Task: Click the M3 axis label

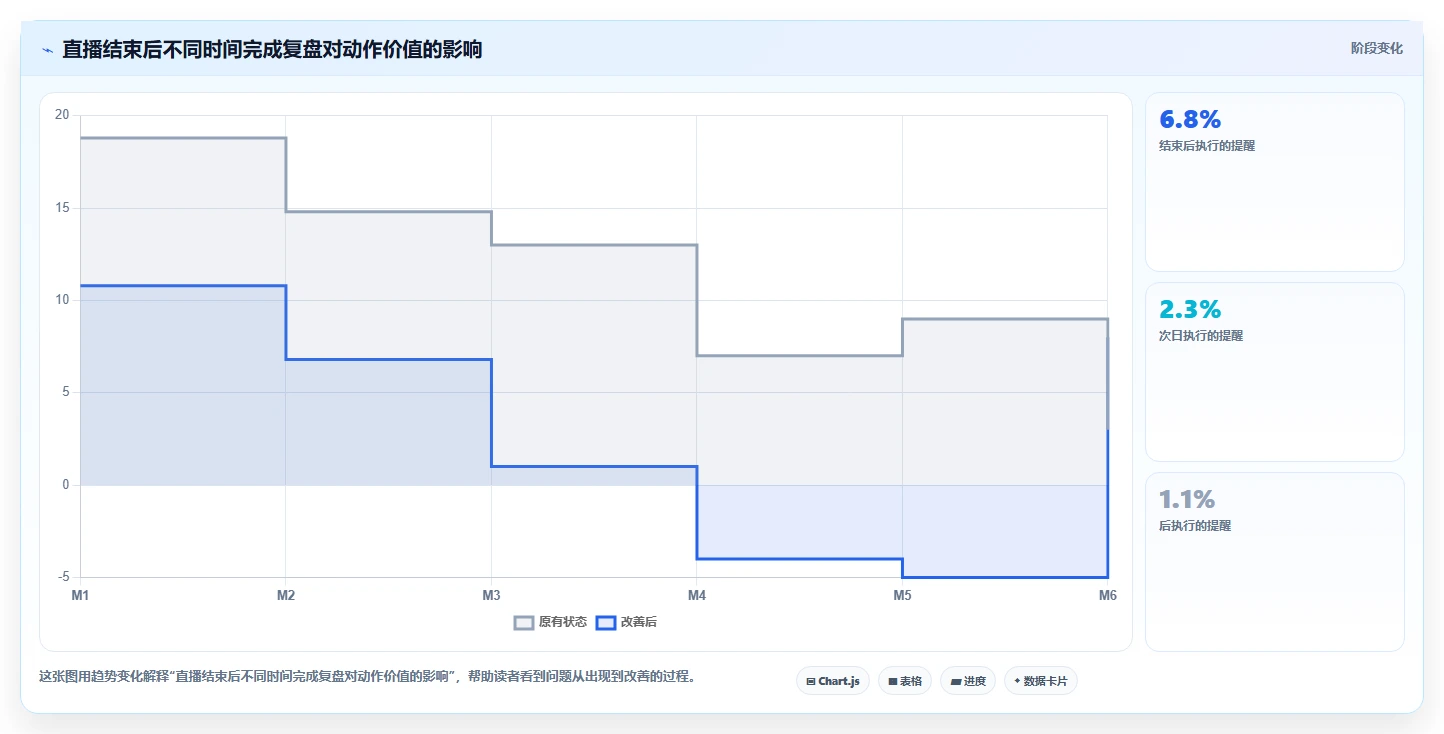Action: [491, 596]
